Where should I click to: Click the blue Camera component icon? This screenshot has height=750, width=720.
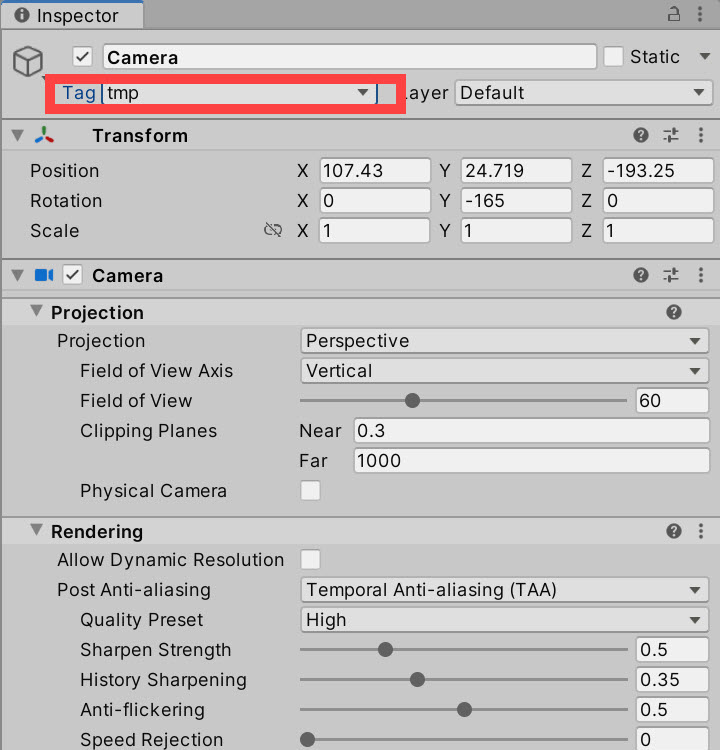click(x=44, y=275)
